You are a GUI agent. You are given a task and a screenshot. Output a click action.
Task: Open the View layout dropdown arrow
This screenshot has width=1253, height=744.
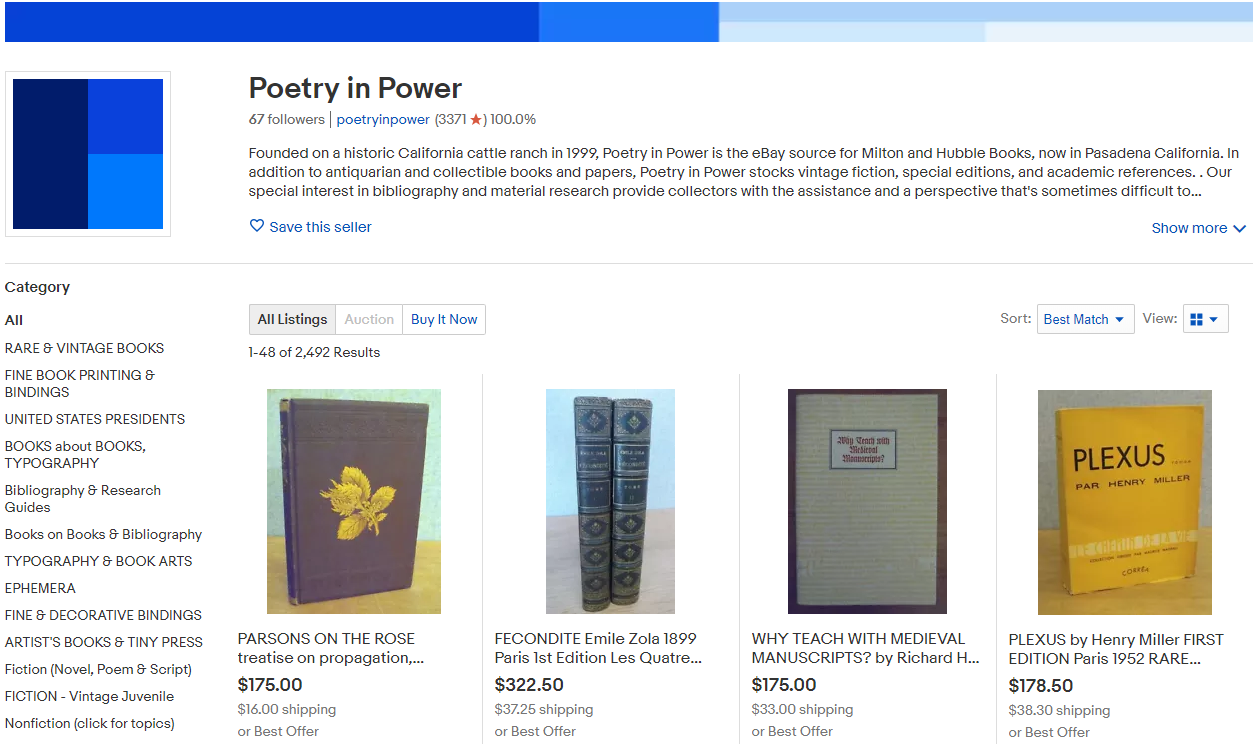(x=1213, y=318)
